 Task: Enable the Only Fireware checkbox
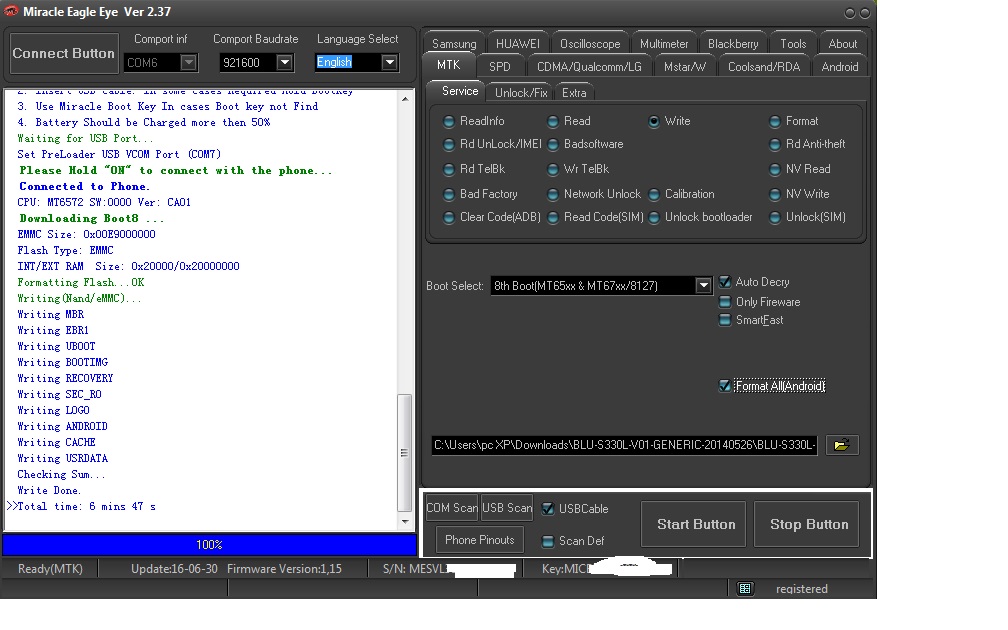[x=724, y=302]
